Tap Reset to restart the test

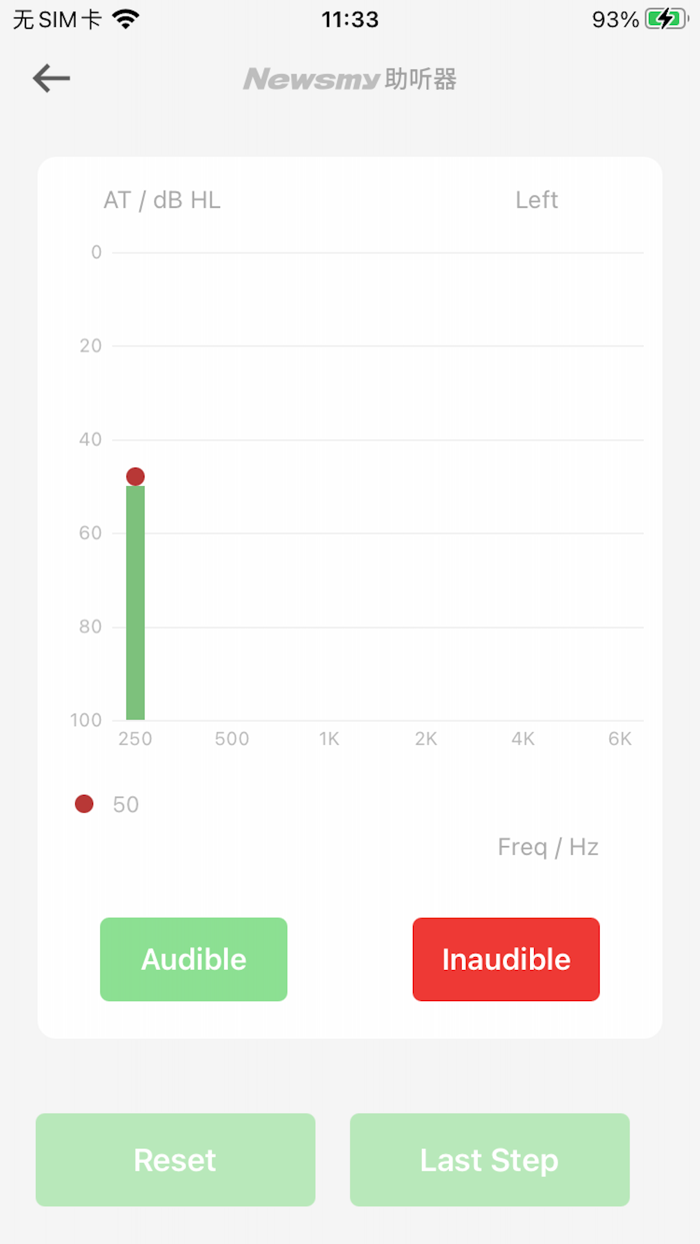[x=175, y=1160]
